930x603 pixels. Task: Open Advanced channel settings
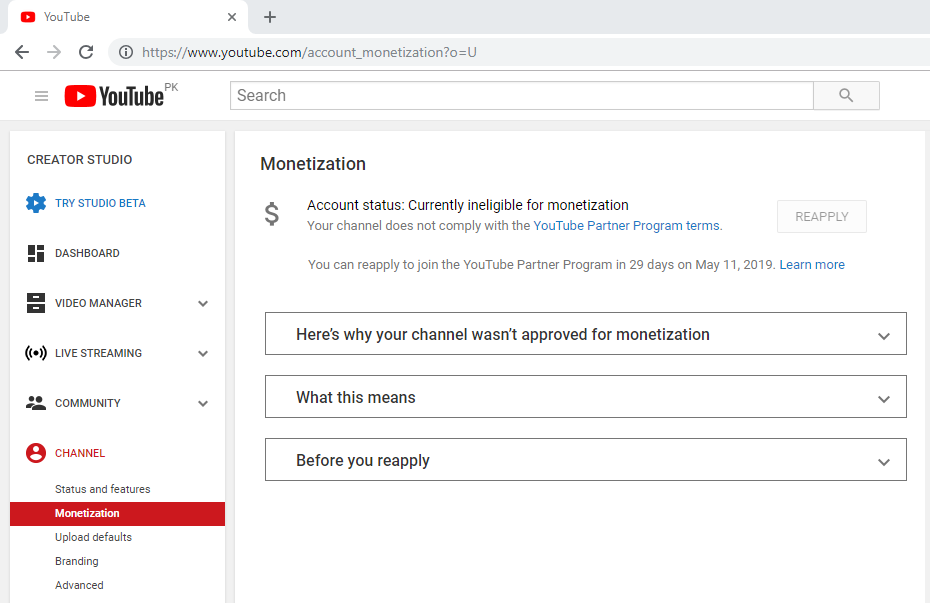[x=79, y=585]
